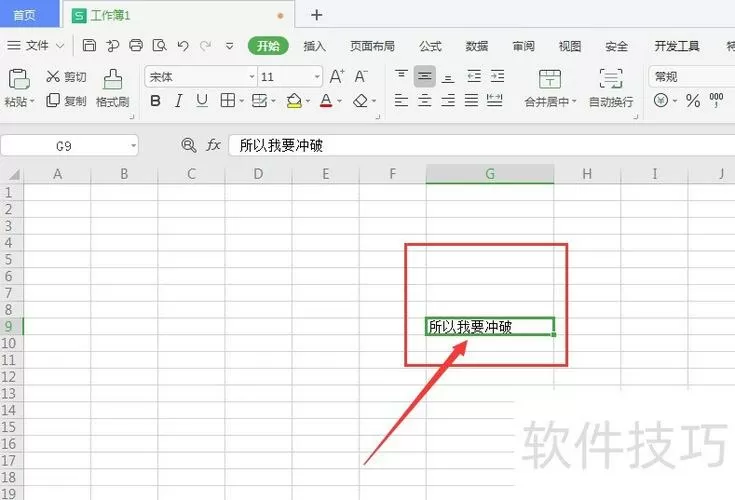Switch to Review (审阅) tab

tap(523, 46)
